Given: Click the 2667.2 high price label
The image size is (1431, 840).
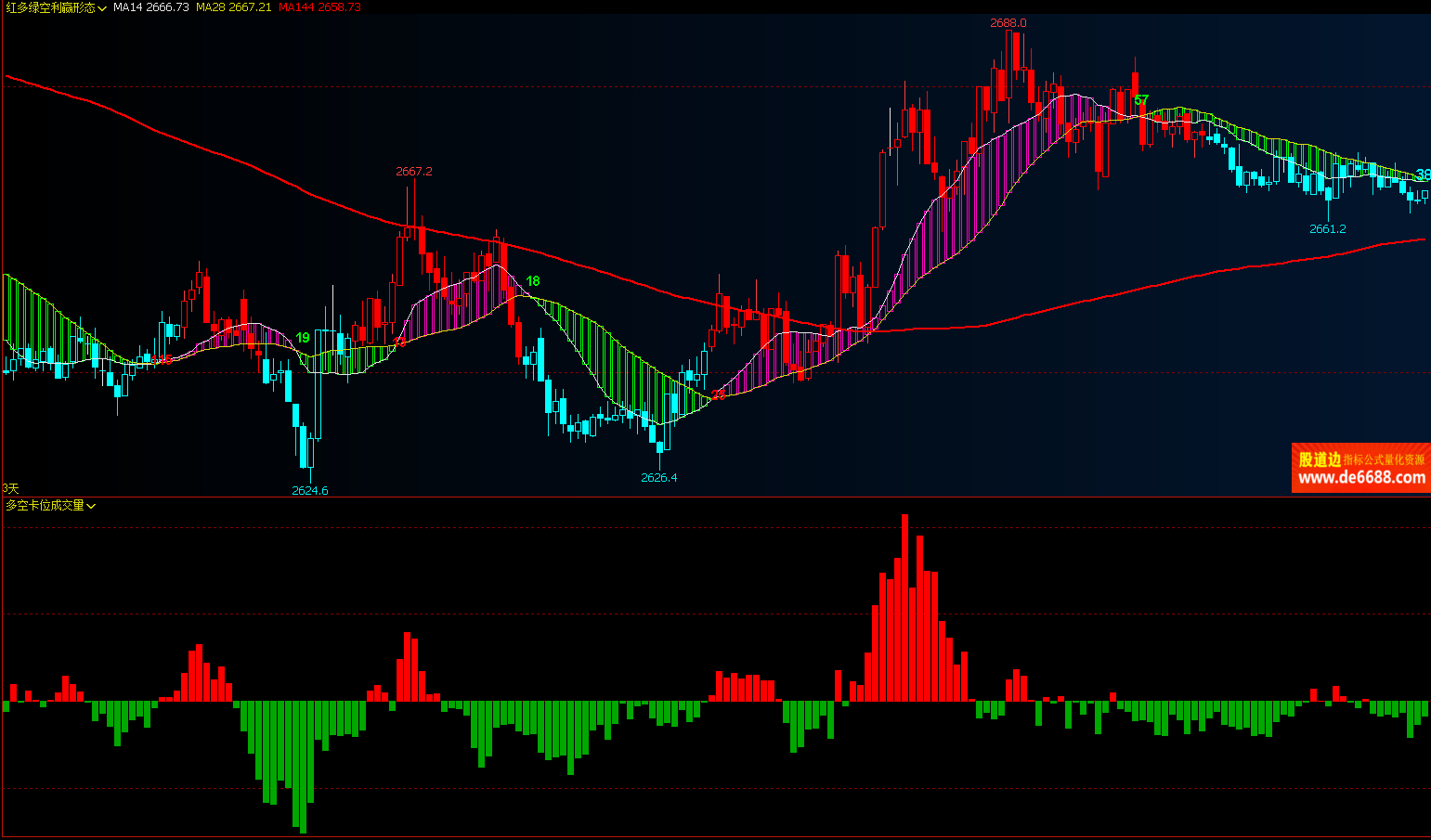Looking at the screenshot, I should coord(413,172).
